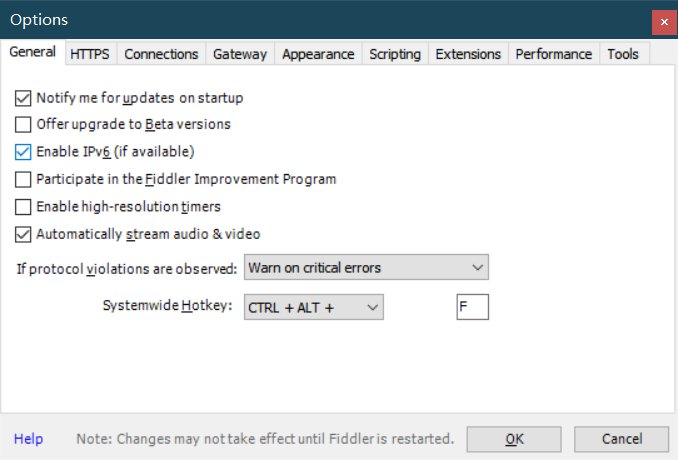Image resolution: width=678 pixels, height=460 pixels.
Task: Select the Gateway tab
Action: pos(240,54)
